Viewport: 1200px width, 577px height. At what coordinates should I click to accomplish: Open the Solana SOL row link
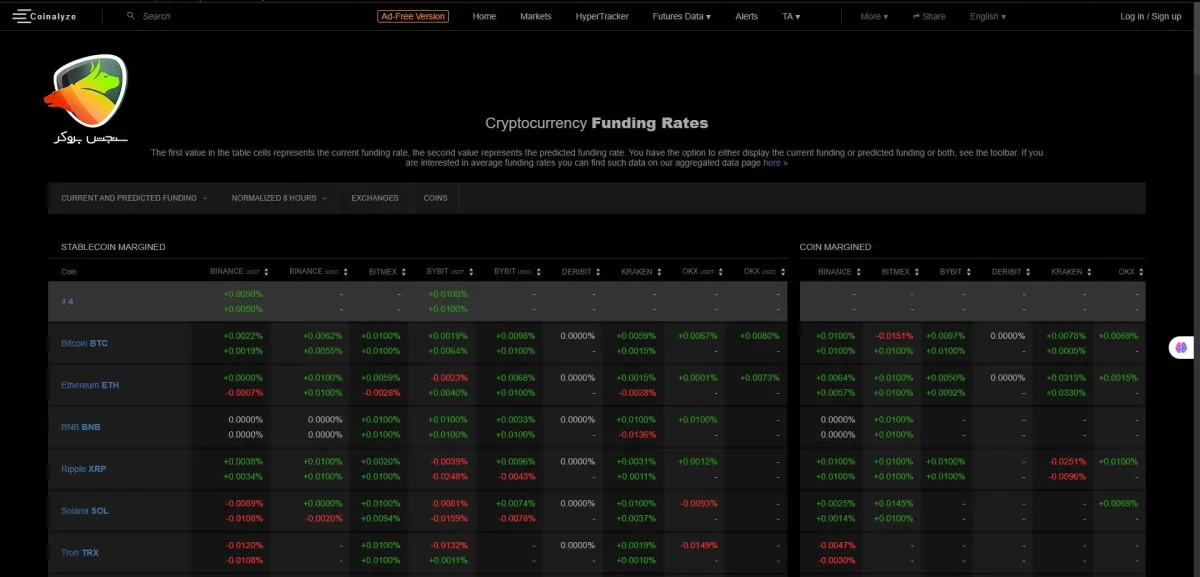[x=85, y=511]
